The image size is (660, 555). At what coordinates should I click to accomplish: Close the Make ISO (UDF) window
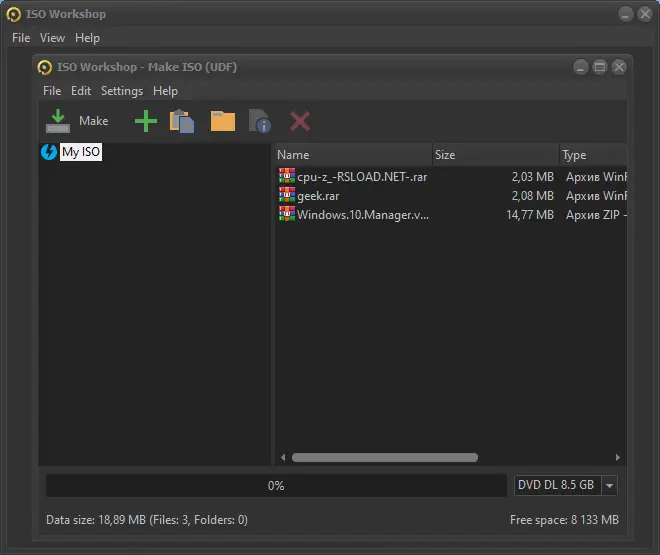[619, 67]
